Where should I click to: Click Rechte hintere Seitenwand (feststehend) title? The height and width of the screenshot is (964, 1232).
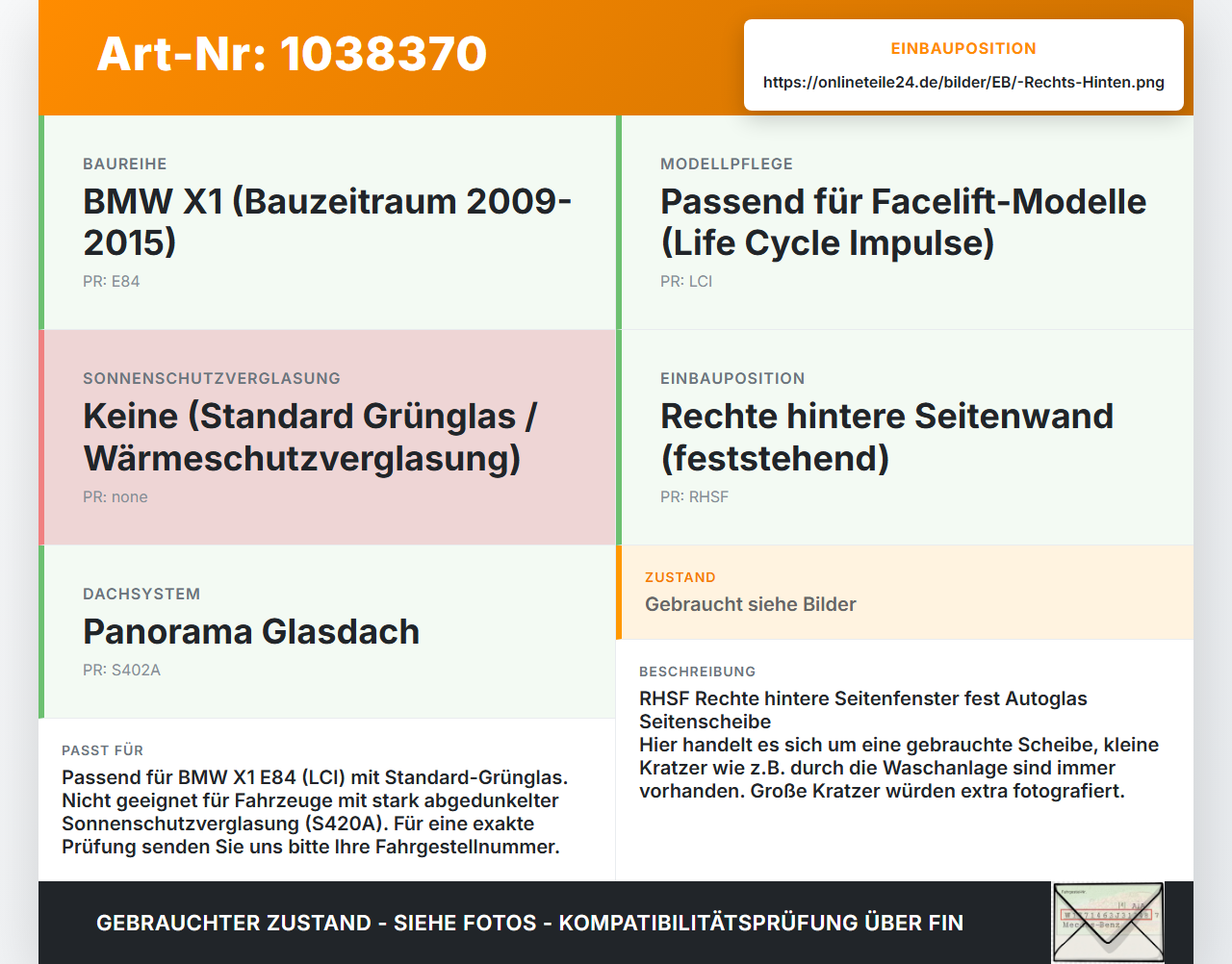tap(886, 437)
